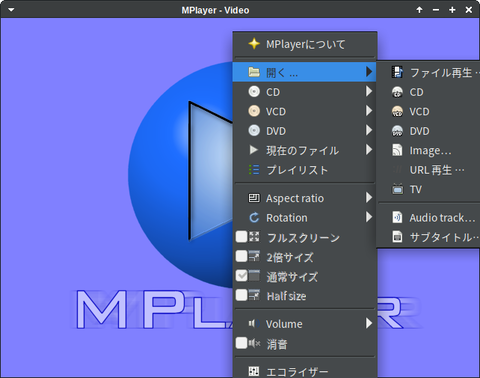
Task: Tick the 2倍サイズ checkbox
Action: pyautogui.click(x=241, y=256)
